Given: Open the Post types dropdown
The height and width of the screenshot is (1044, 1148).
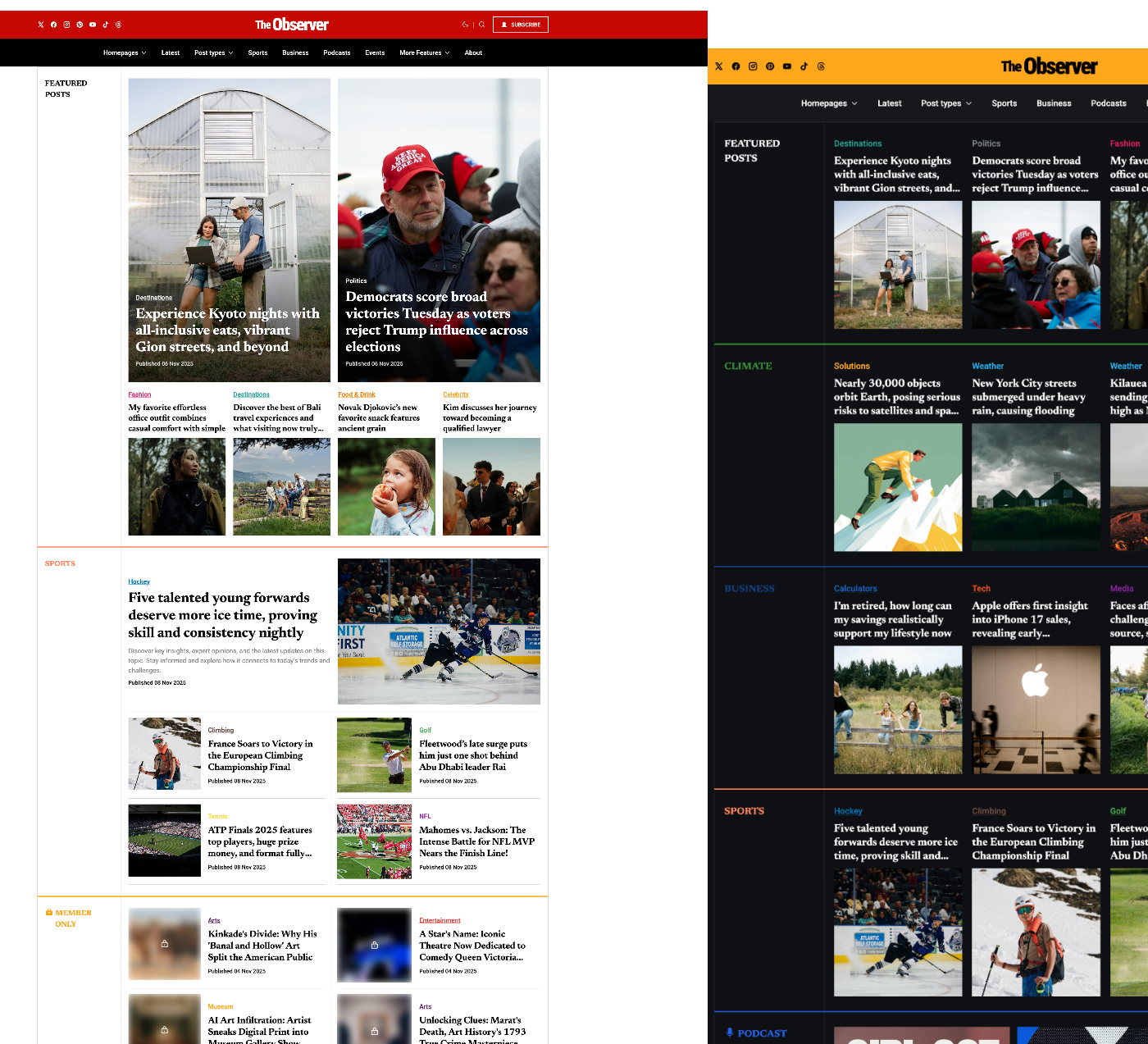Looking at the screenshot, I should [x=213, y=52].
